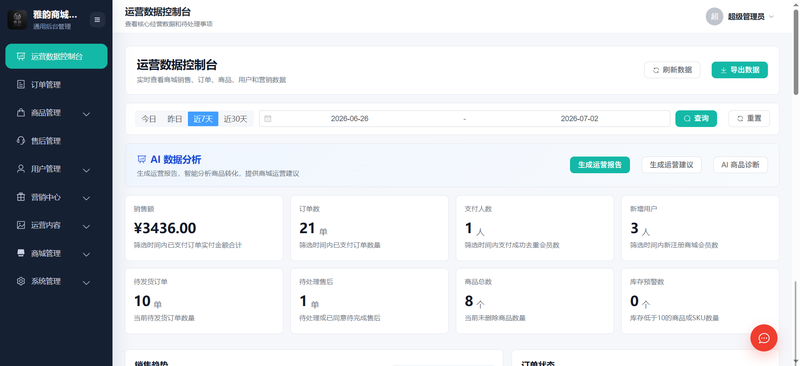Click the 运营数据控制台 sidebar icon
The width and height of the screenshot is (800, 366).
pos(20,56)
